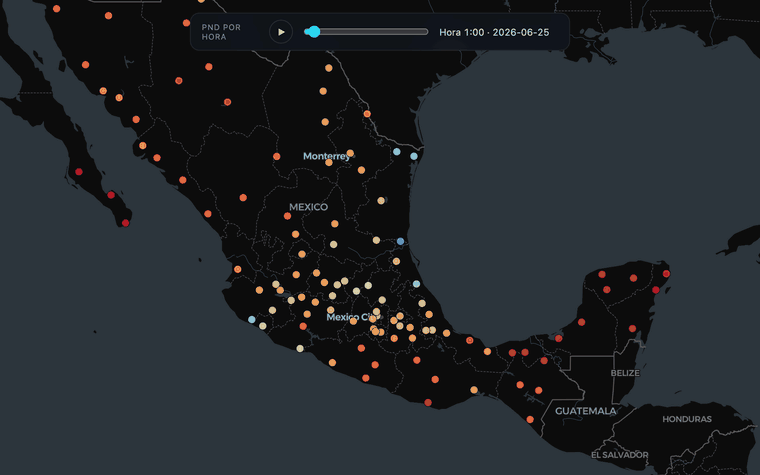Image resolution: width=760 pixels, height=475 pixels.
Task: Jump to the end of the hour slider track
Action: point(426,32)
